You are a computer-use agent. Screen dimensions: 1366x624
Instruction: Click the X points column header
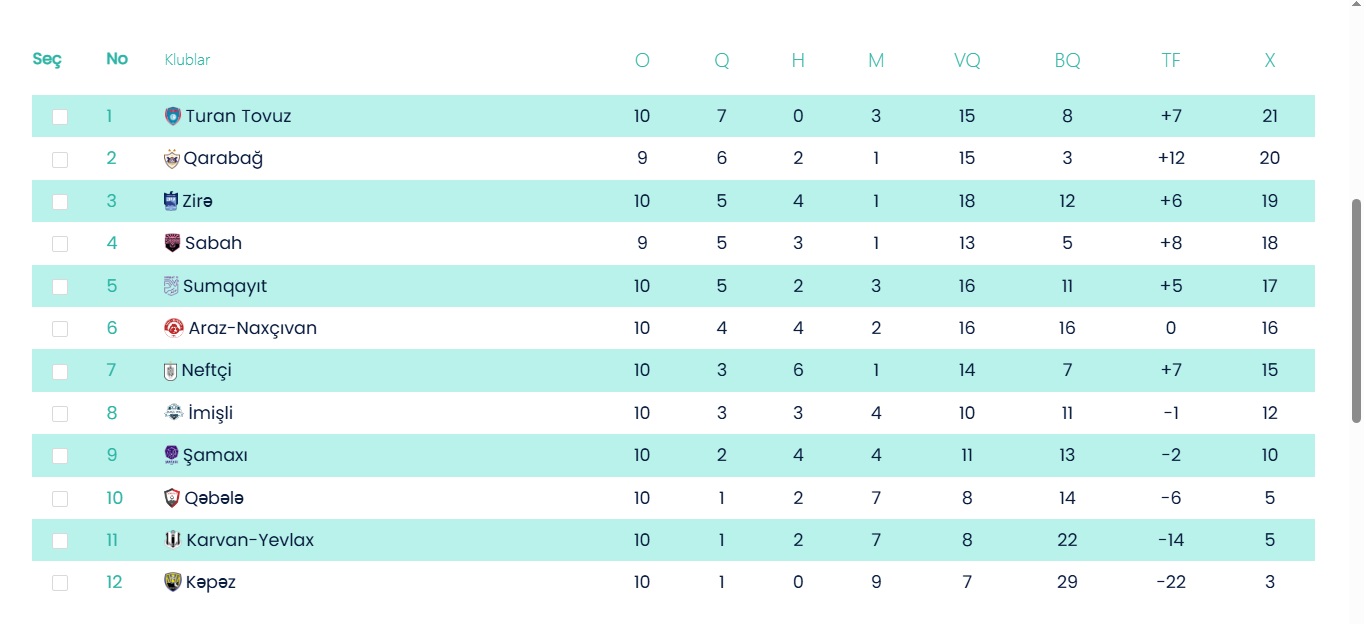point(1269,60)
